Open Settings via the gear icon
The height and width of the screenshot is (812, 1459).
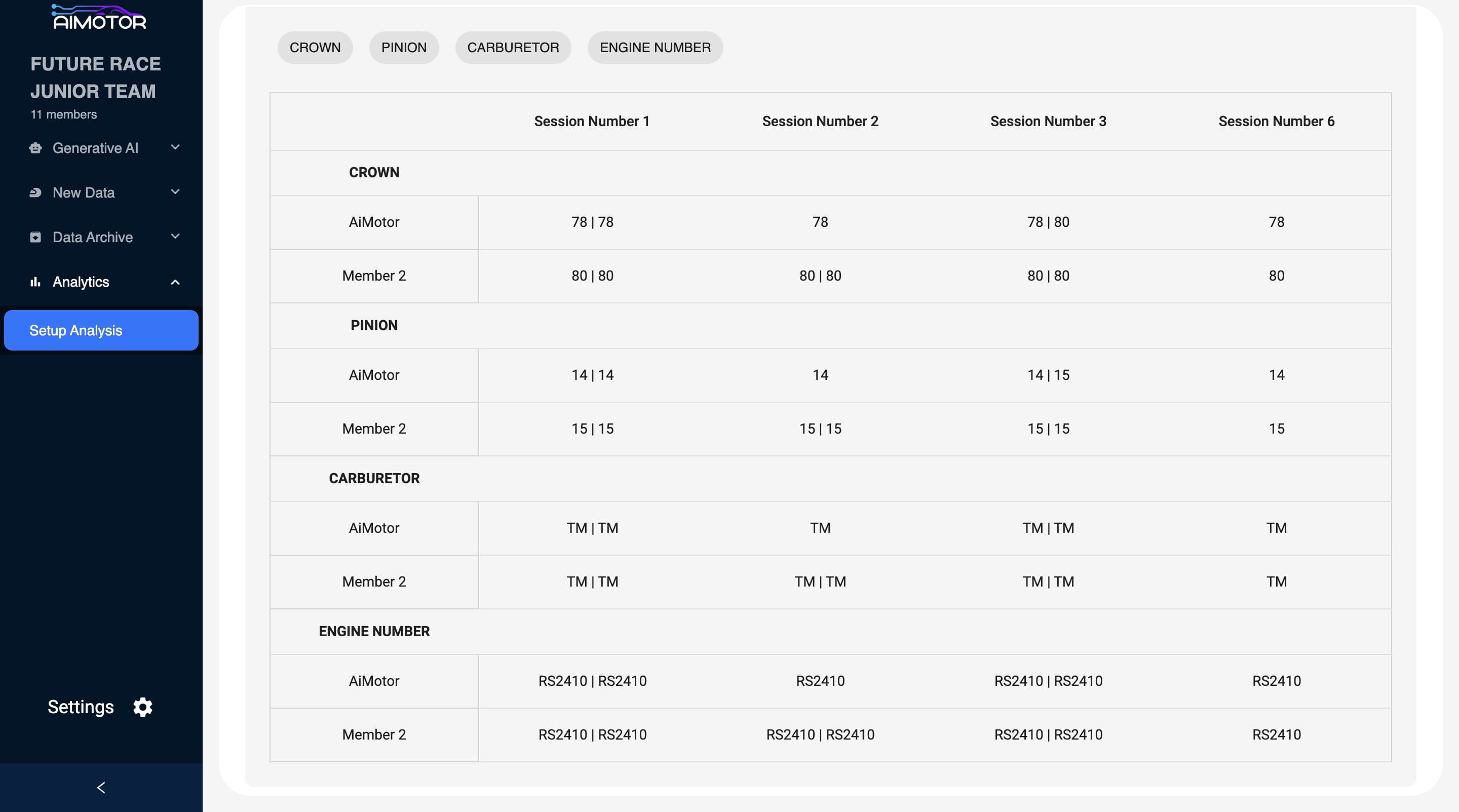click(143, 707)
